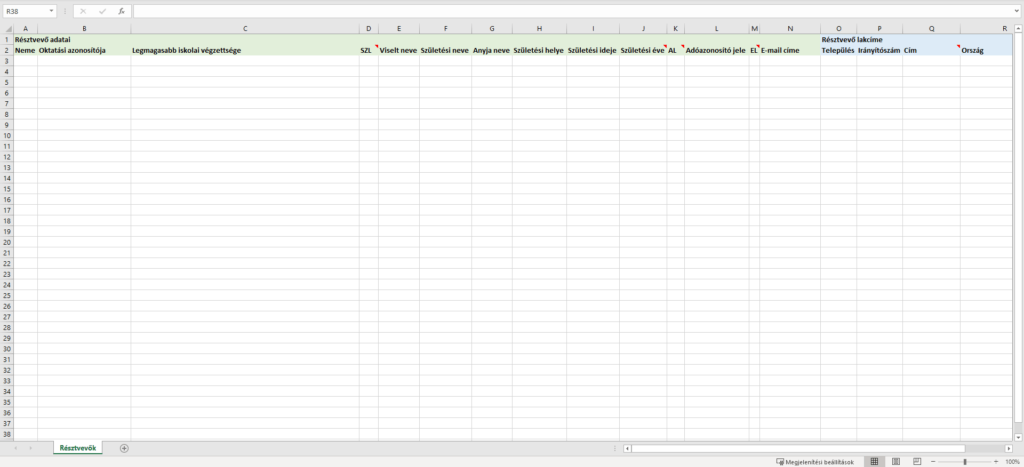Image resolution: width=1024 pixels, height=467 pixels.
Task: Expand the formula bar with chevron
Action: click(x=1016, y=11)
